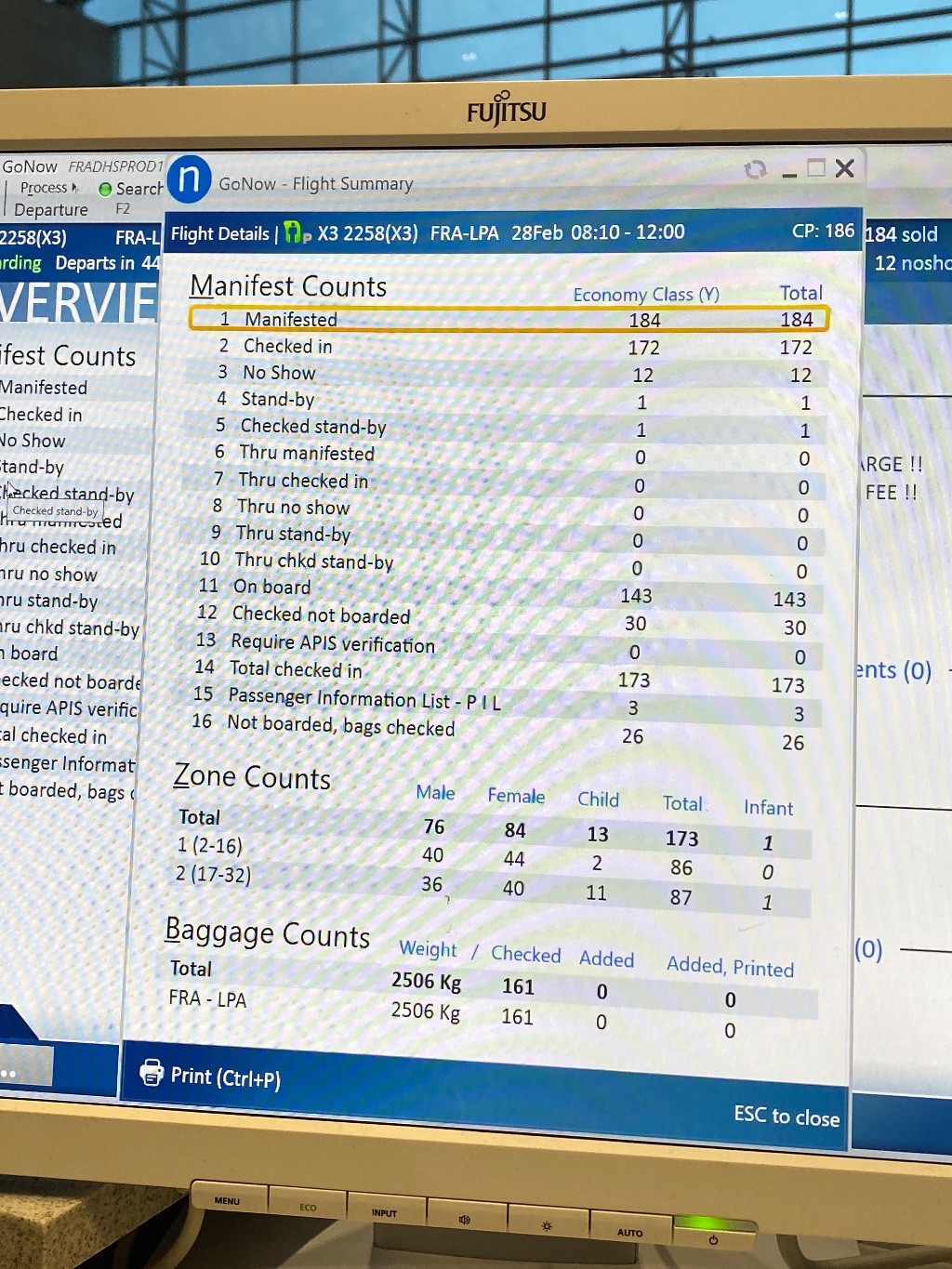Click the printer icon beside Print
This screenshot has width=952, height=1269.
(151, 1073)
